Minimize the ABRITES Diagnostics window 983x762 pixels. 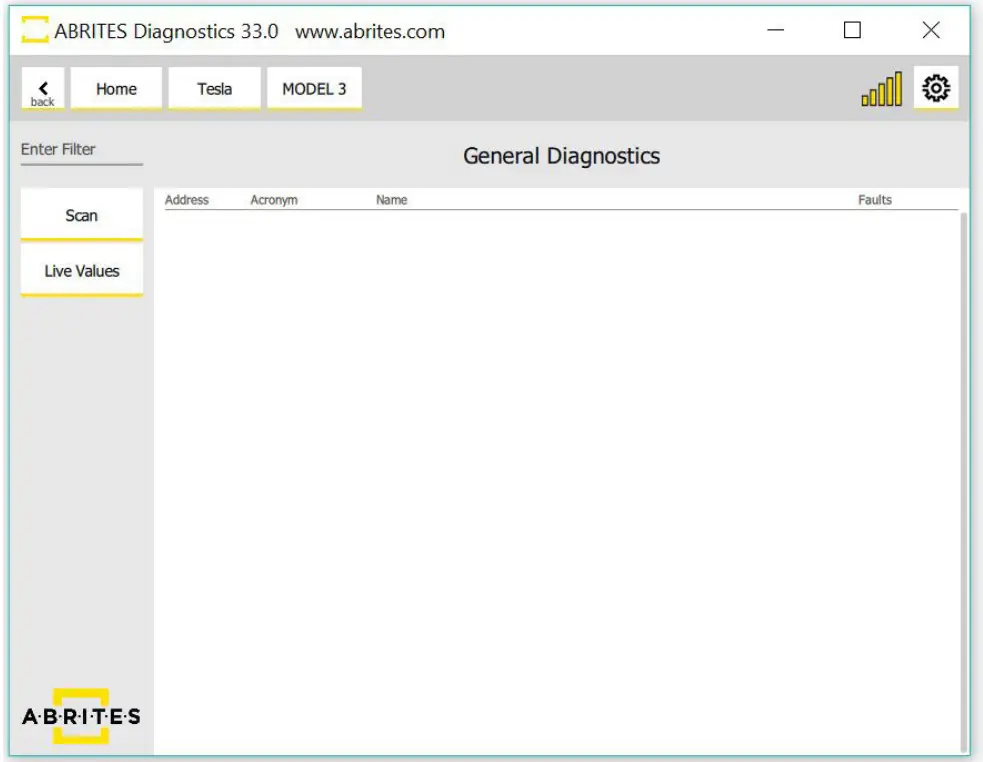pos(773,31)
